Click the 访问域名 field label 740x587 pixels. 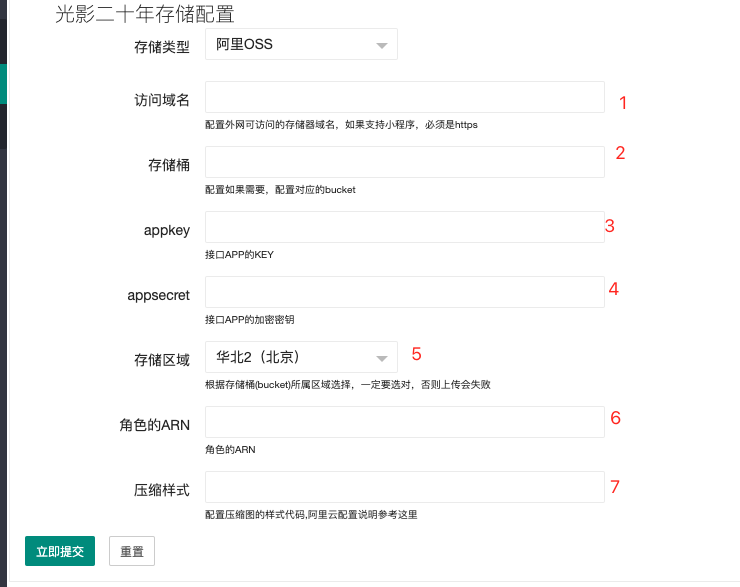(162, 100)
